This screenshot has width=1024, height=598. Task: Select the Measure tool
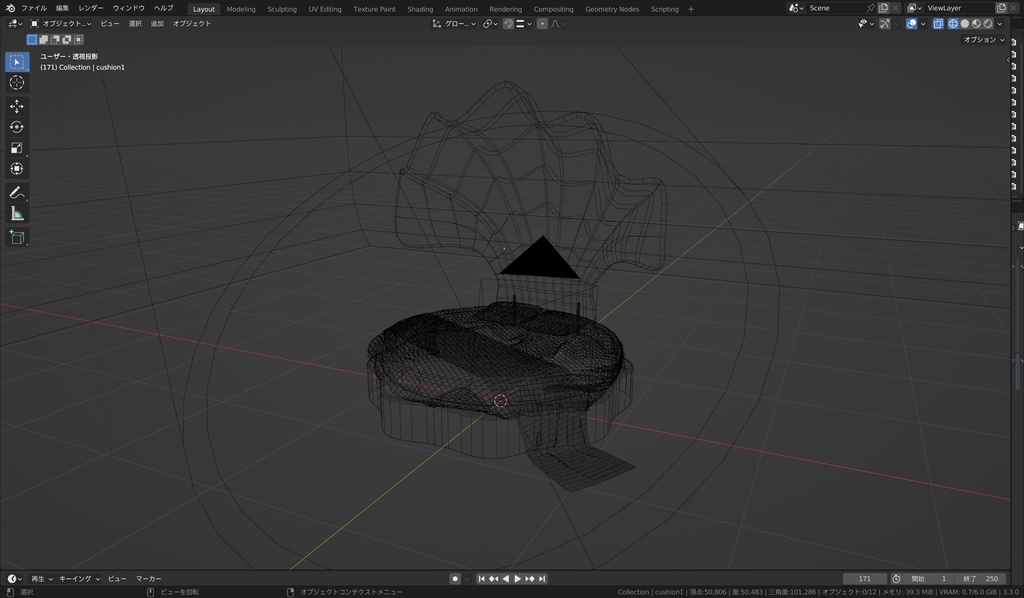point(17,213)
